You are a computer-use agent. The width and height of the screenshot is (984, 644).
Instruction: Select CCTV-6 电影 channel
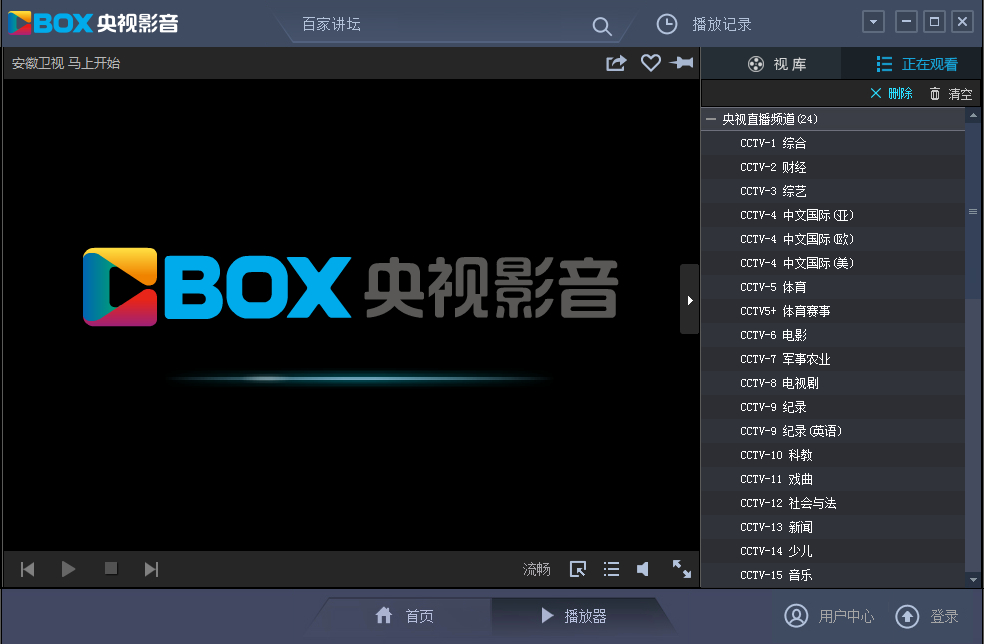(x=833, y=335)
